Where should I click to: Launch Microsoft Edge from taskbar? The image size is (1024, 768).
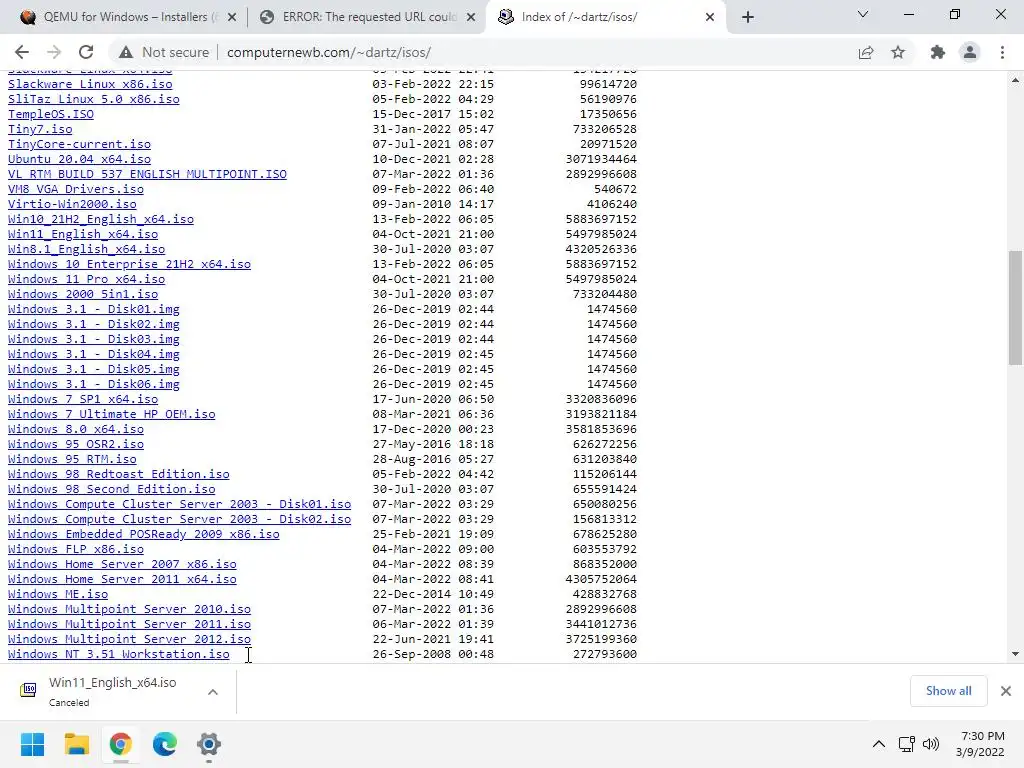coord(165,744)
